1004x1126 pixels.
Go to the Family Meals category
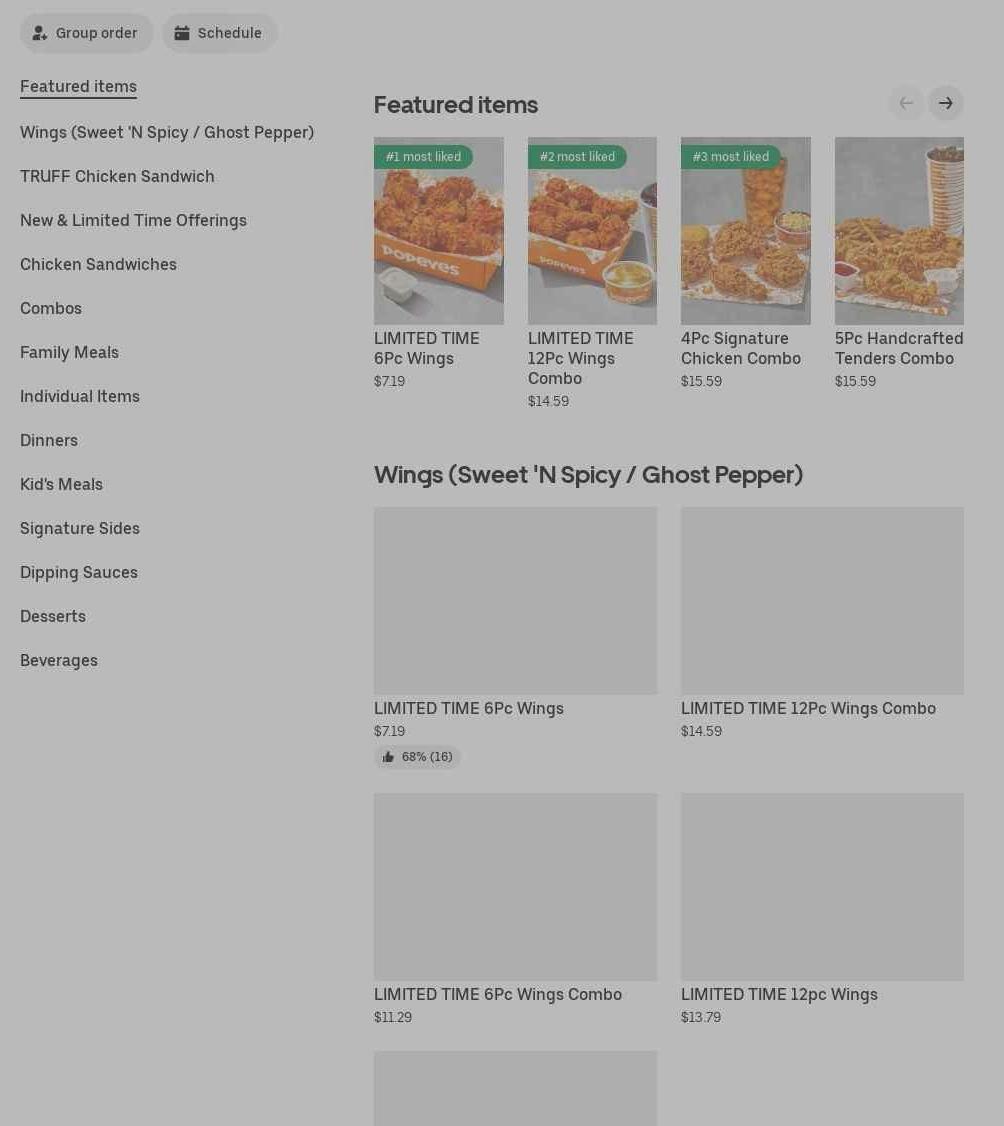coord(70,352)
